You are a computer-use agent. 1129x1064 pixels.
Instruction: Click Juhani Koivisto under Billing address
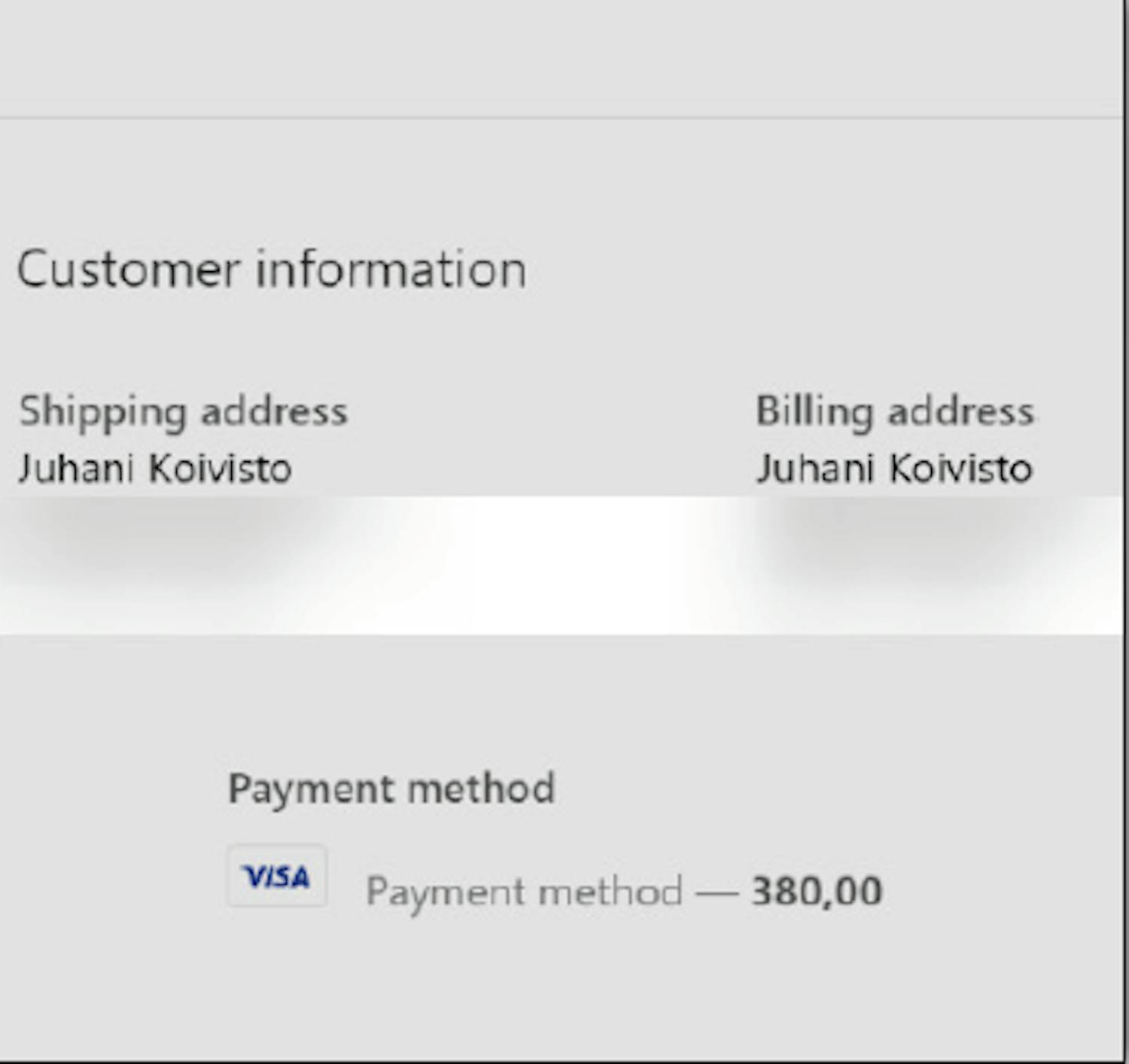[x=894, y=469]
